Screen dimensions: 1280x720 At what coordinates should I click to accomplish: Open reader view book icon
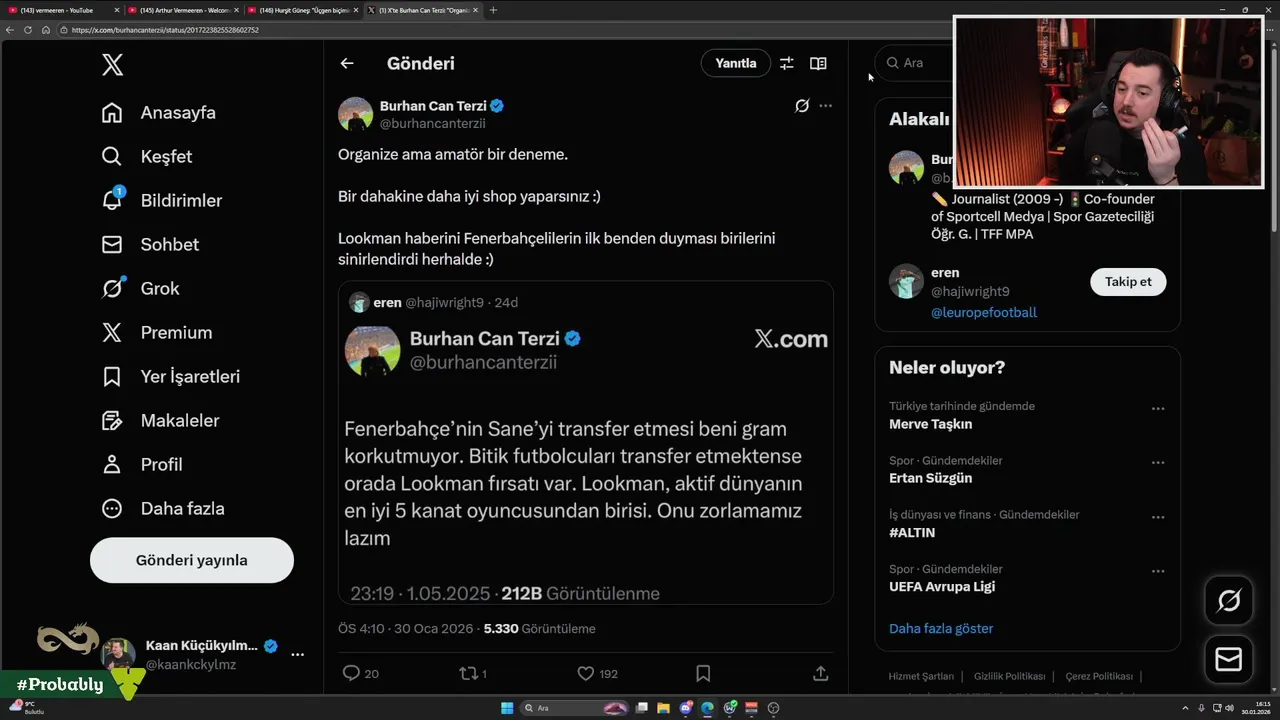pos(818,63)
